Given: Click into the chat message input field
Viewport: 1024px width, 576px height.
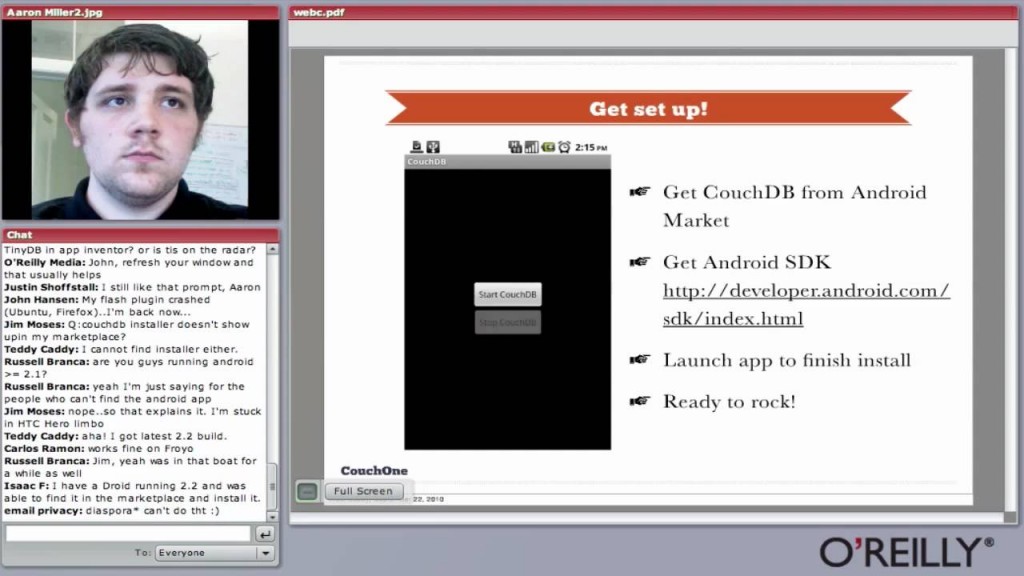Looking at the screenshot, I should [128, 534].
